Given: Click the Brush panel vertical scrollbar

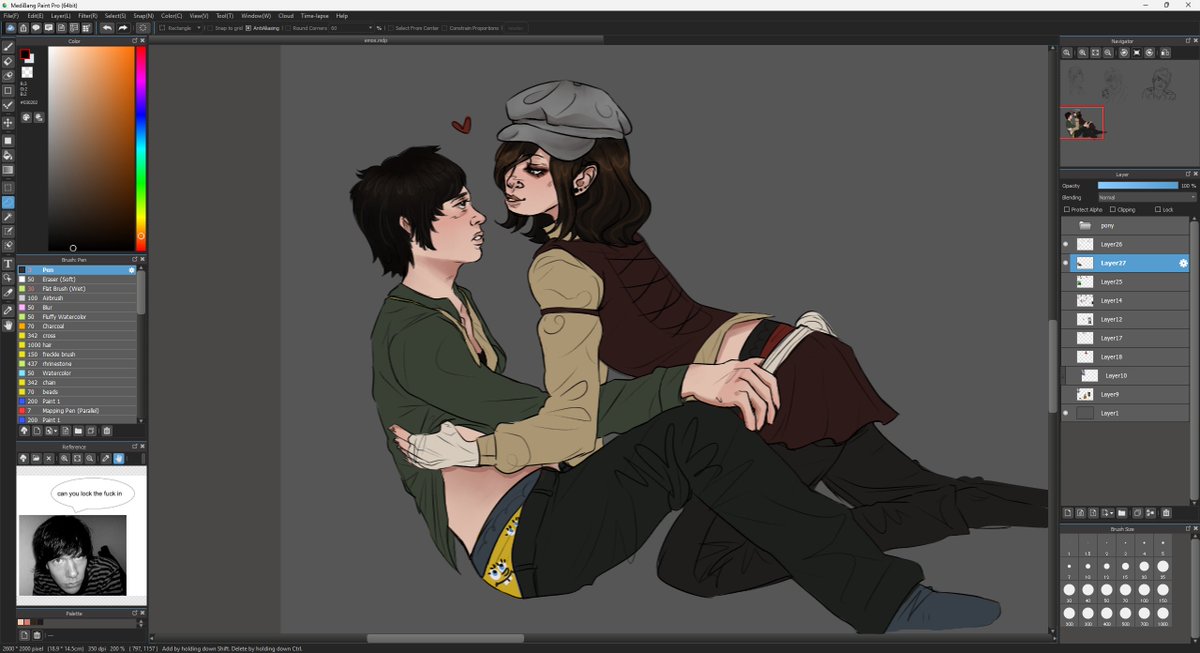Looking at the screenshot, I should 141,290.
